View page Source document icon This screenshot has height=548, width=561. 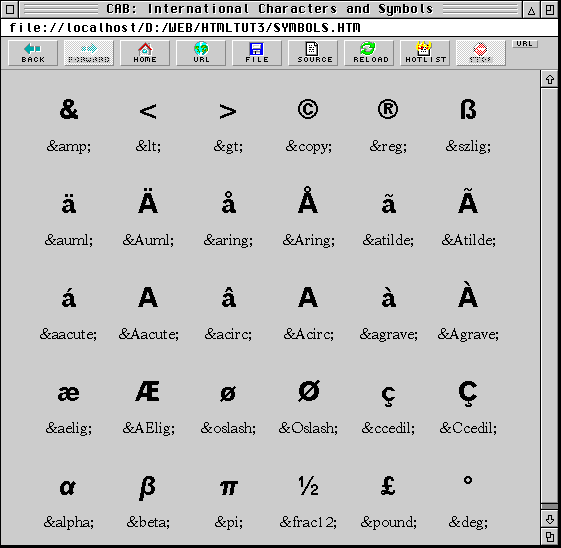(313, 53)
